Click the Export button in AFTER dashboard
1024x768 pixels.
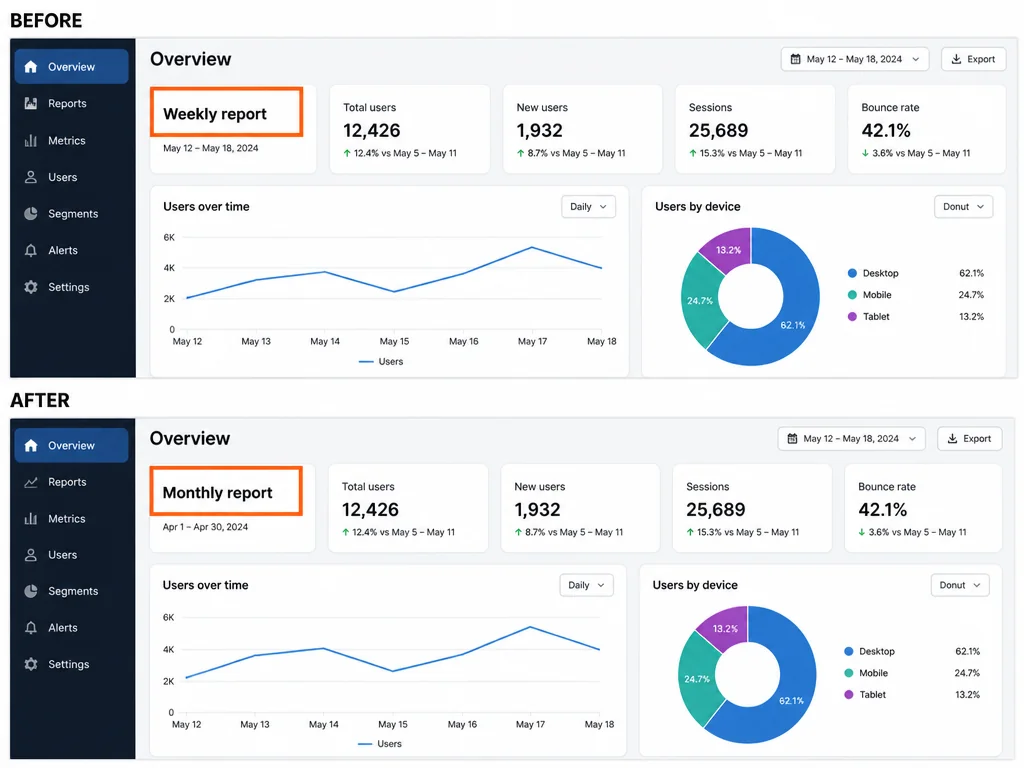click(x=970, y=438)
